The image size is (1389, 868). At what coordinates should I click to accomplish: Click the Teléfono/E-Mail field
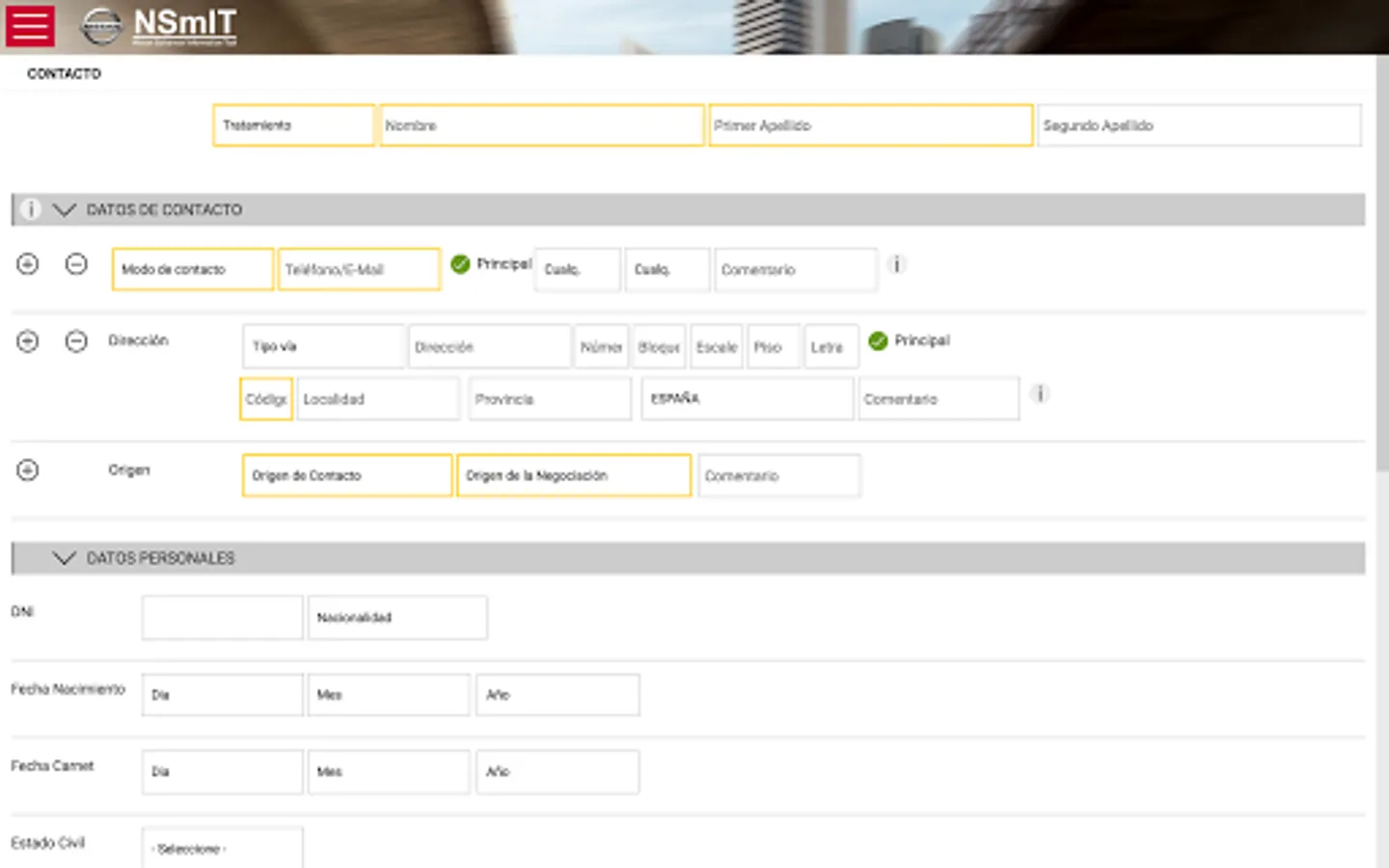point(360,270)
